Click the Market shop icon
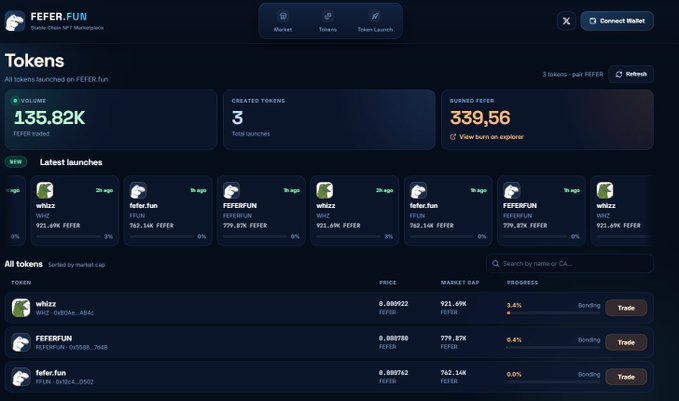 283,16
